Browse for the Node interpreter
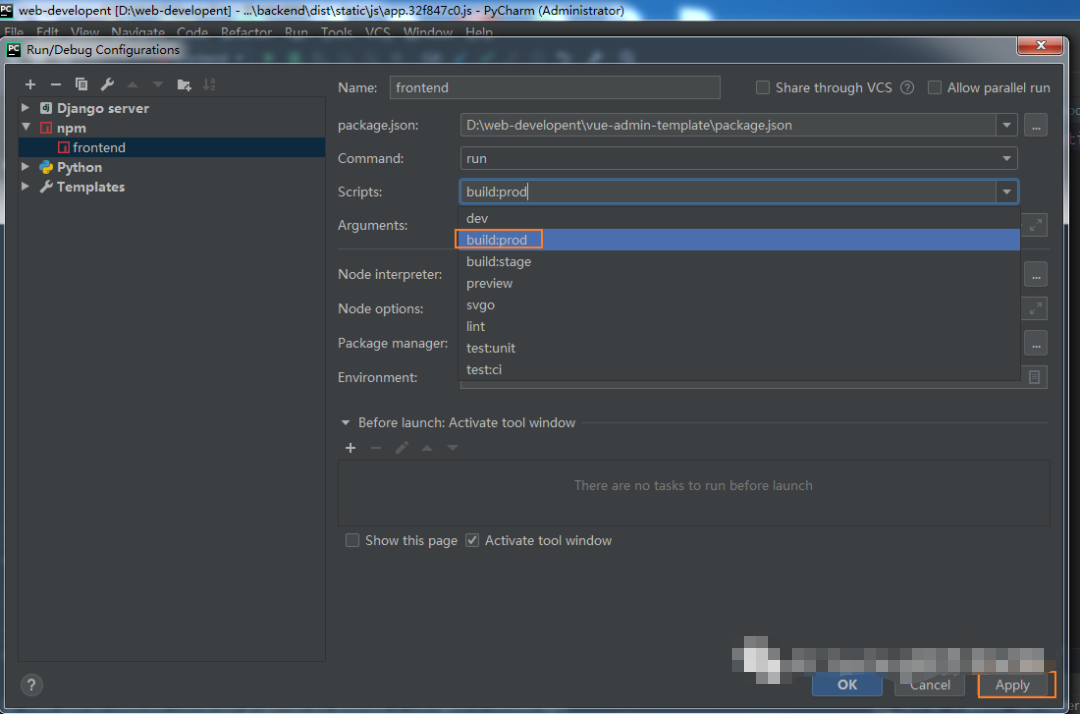 1035,274
